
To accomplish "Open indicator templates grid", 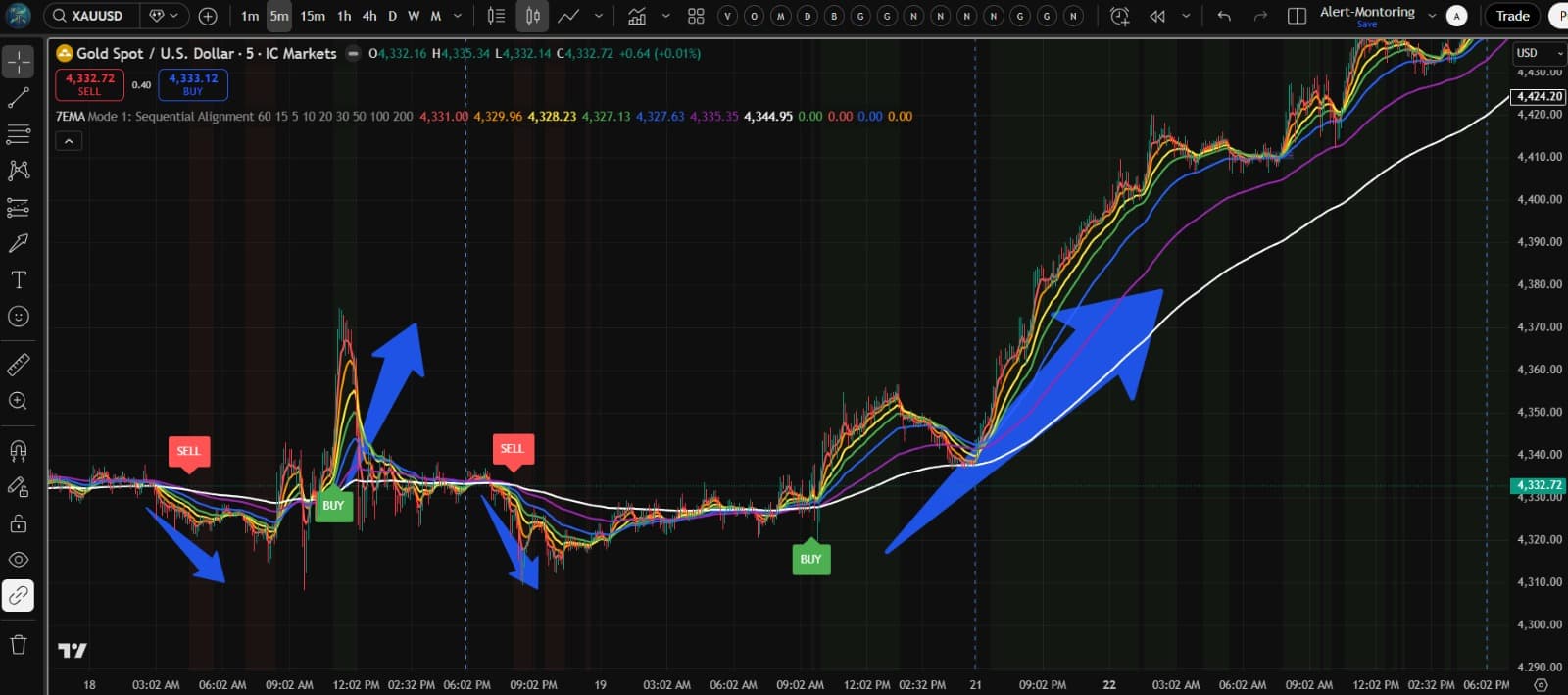I will (x=696, y=16).
